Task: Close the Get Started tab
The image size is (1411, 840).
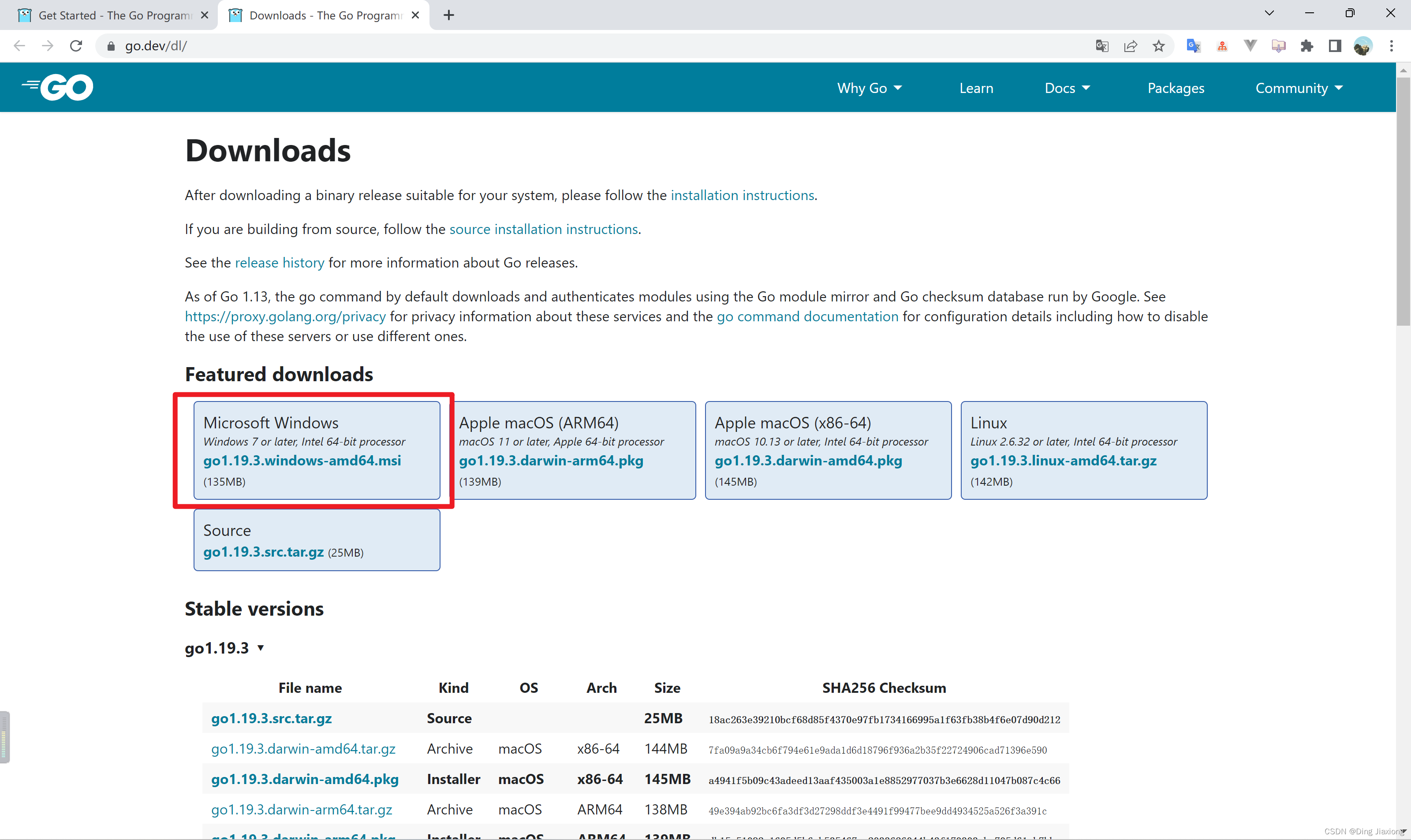Action: click(x=205, y=15)
